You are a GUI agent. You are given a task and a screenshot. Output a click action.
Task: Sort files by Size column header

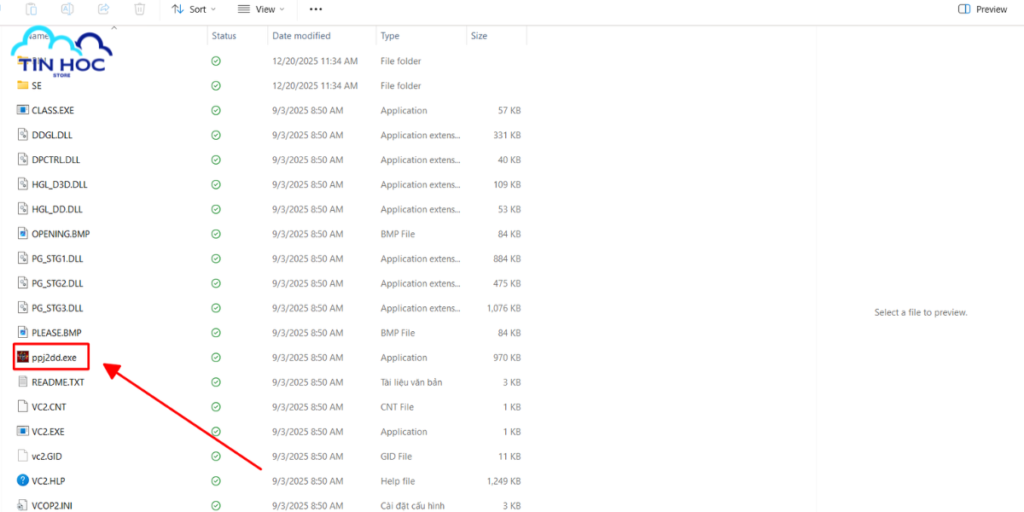(x=479, y=36)
